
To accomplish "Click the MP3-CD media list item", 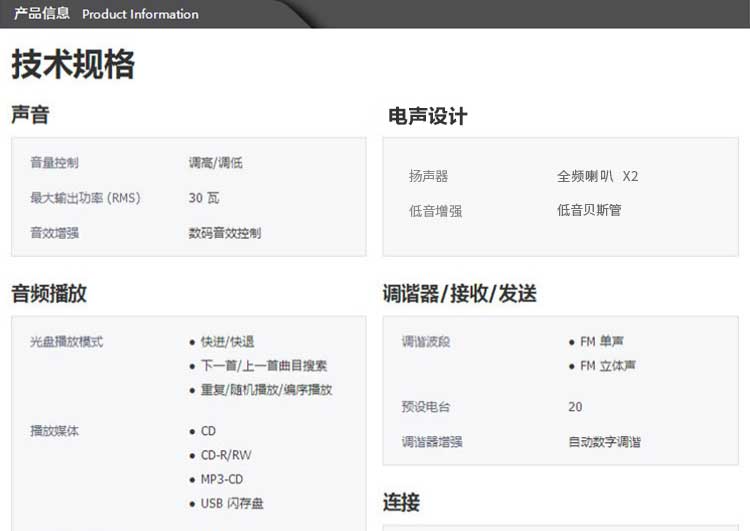I will (221, 479).
